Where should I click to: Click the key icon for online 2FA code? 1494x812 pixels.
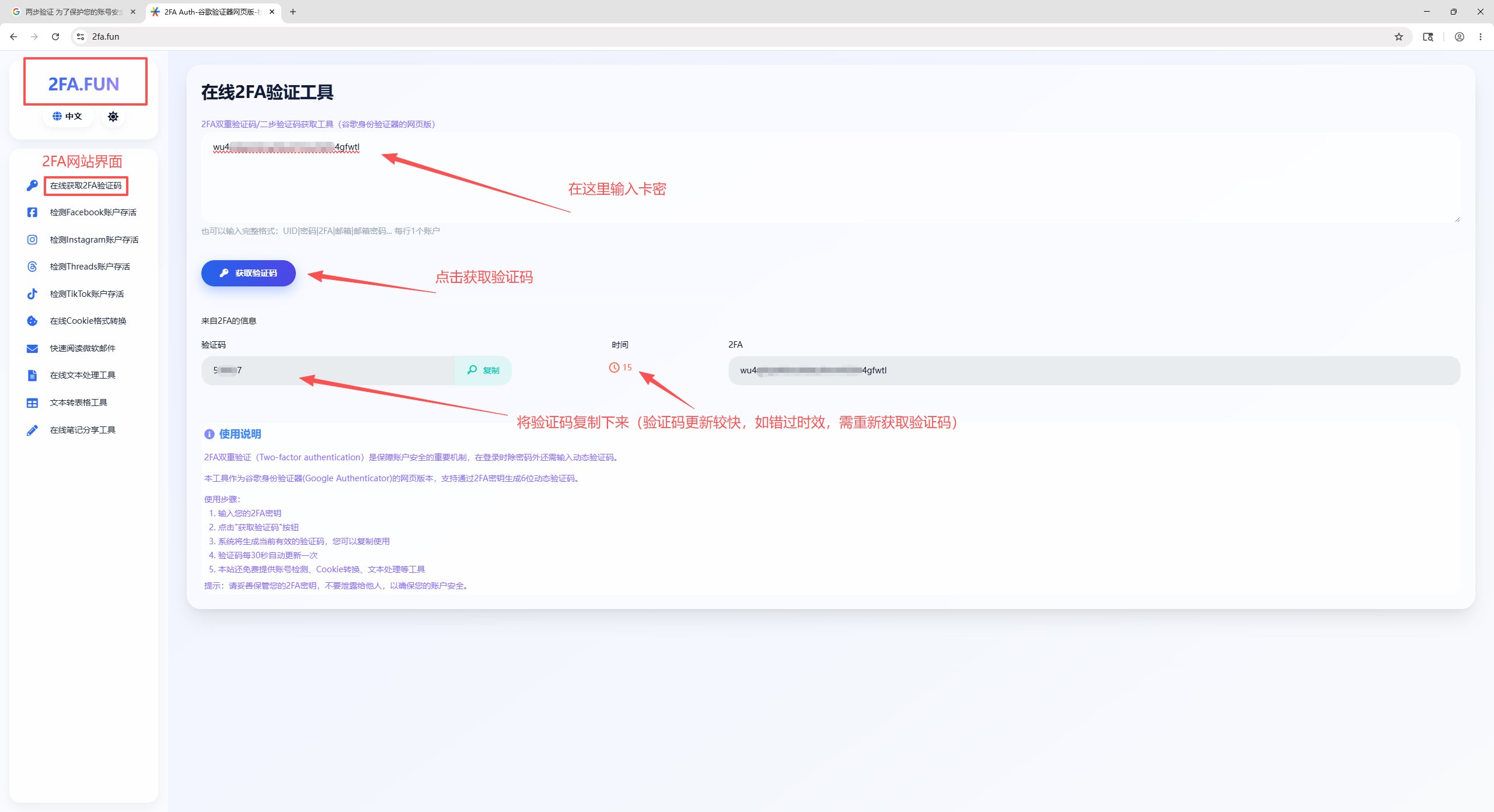(x=32, y=185)
